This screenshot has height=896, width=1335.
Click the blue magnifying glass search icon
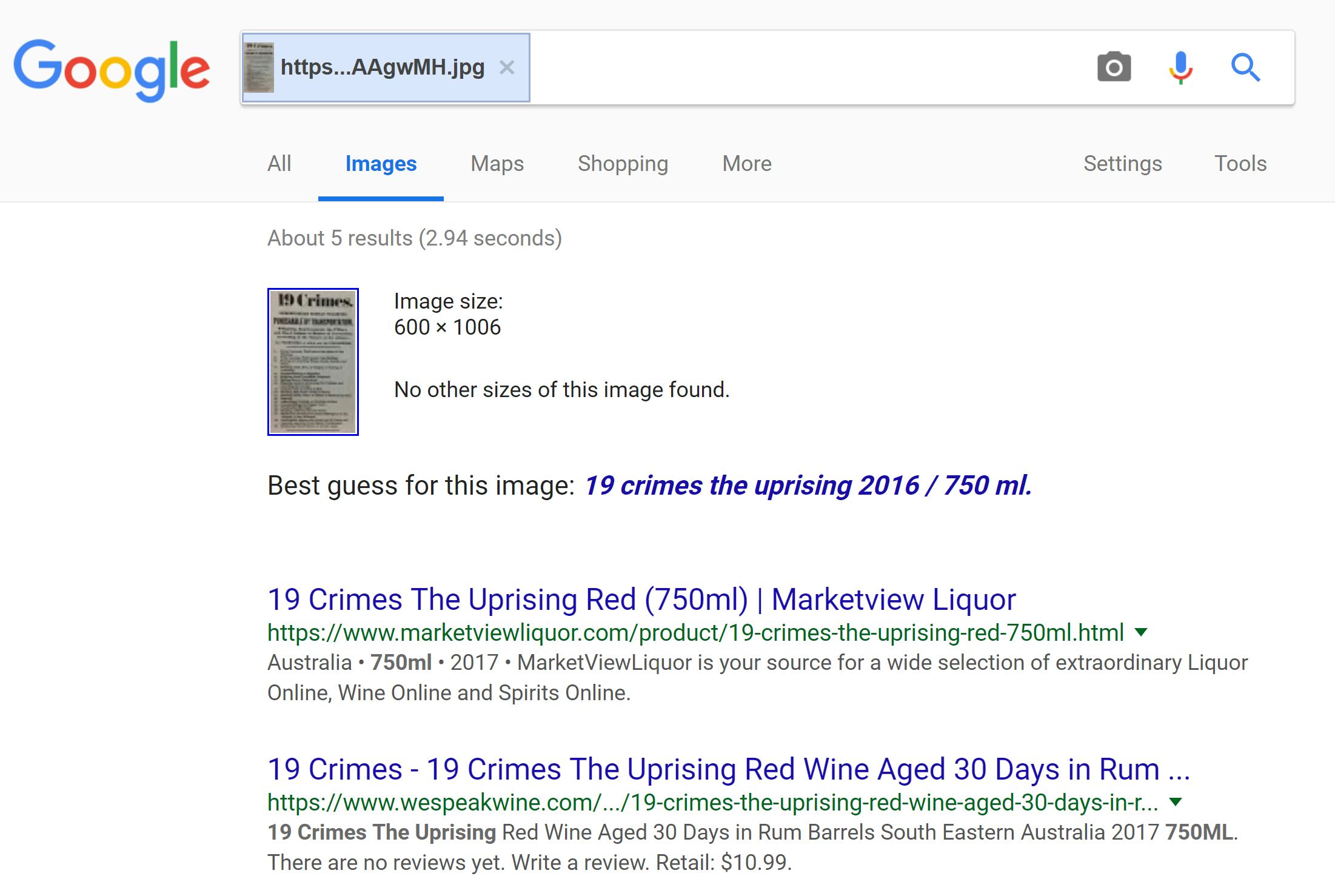(x=1245, y=67)
